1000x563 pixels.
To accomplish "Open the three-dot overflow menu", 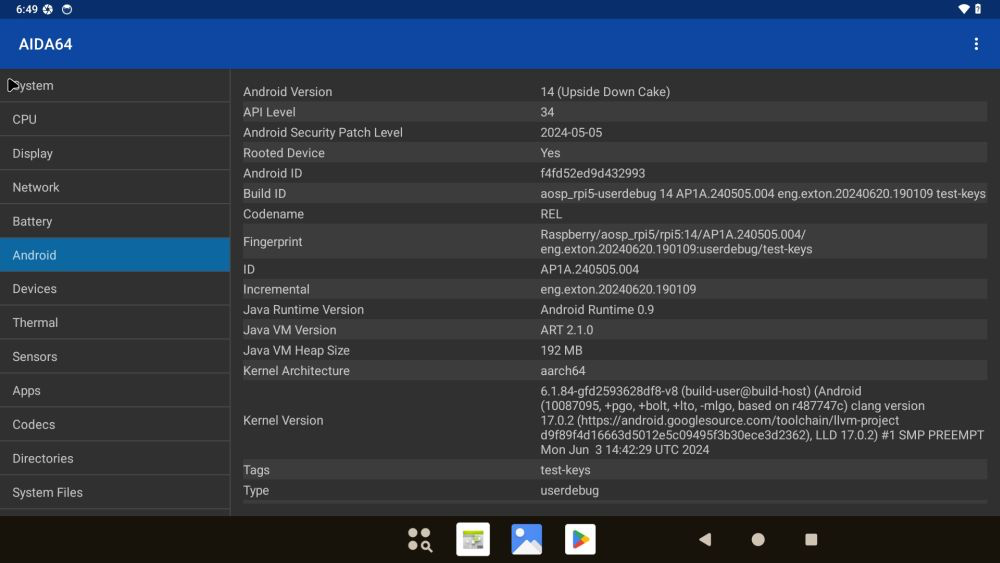I will point(976,44).
